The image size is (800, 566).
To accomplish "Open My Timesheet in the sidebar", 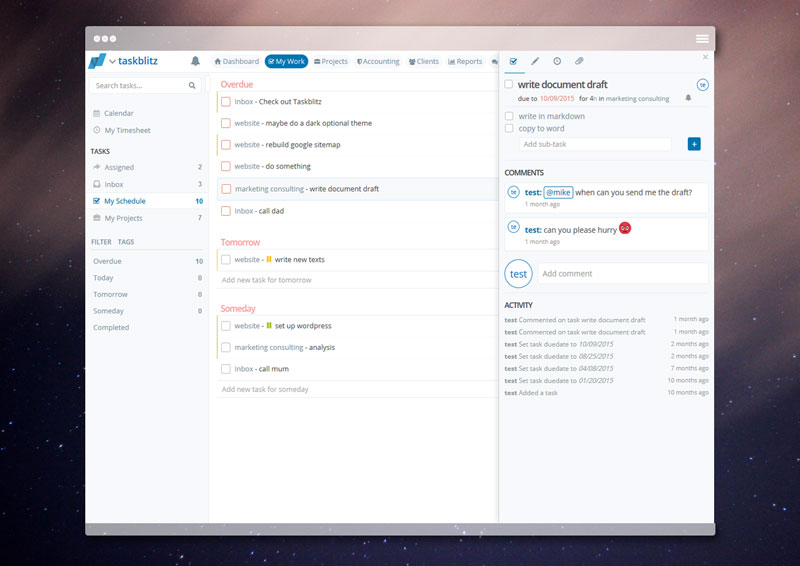I will click(122, 131).
